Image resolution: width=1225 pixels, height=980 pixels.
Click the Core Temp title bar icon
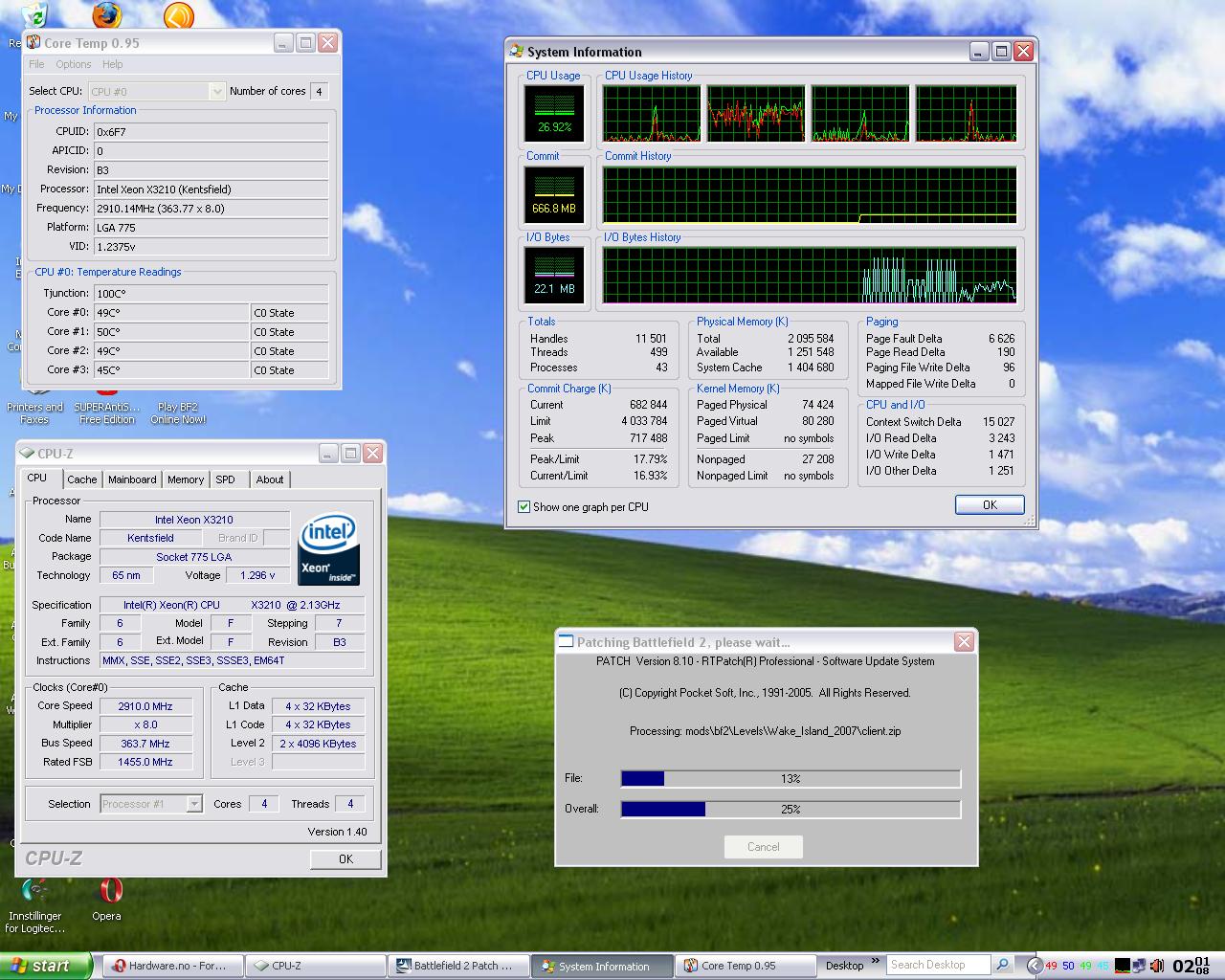(x=33, y=42)
